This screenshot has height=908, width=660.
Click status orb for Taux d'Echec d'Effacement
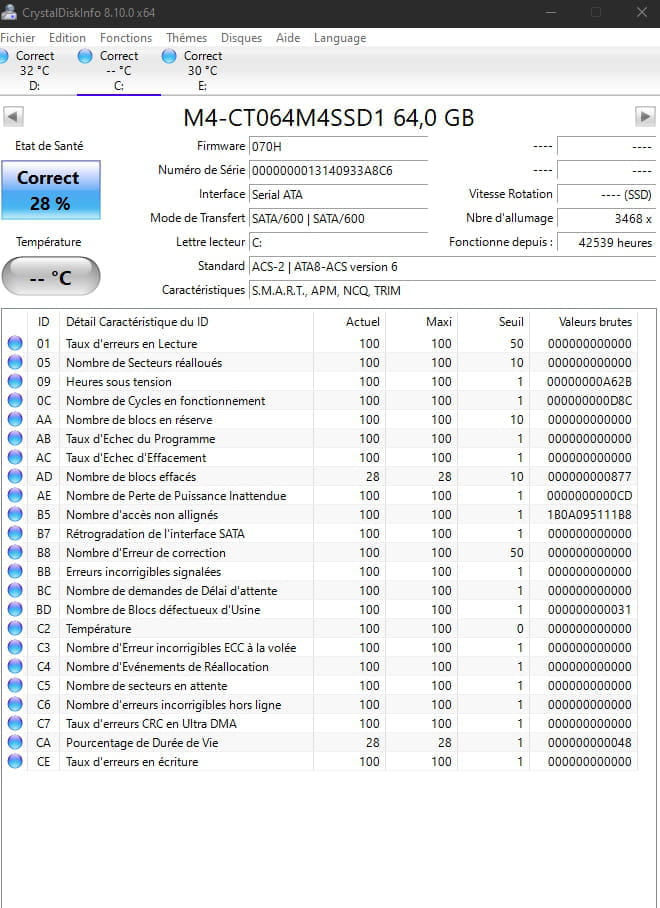(15, 457)
